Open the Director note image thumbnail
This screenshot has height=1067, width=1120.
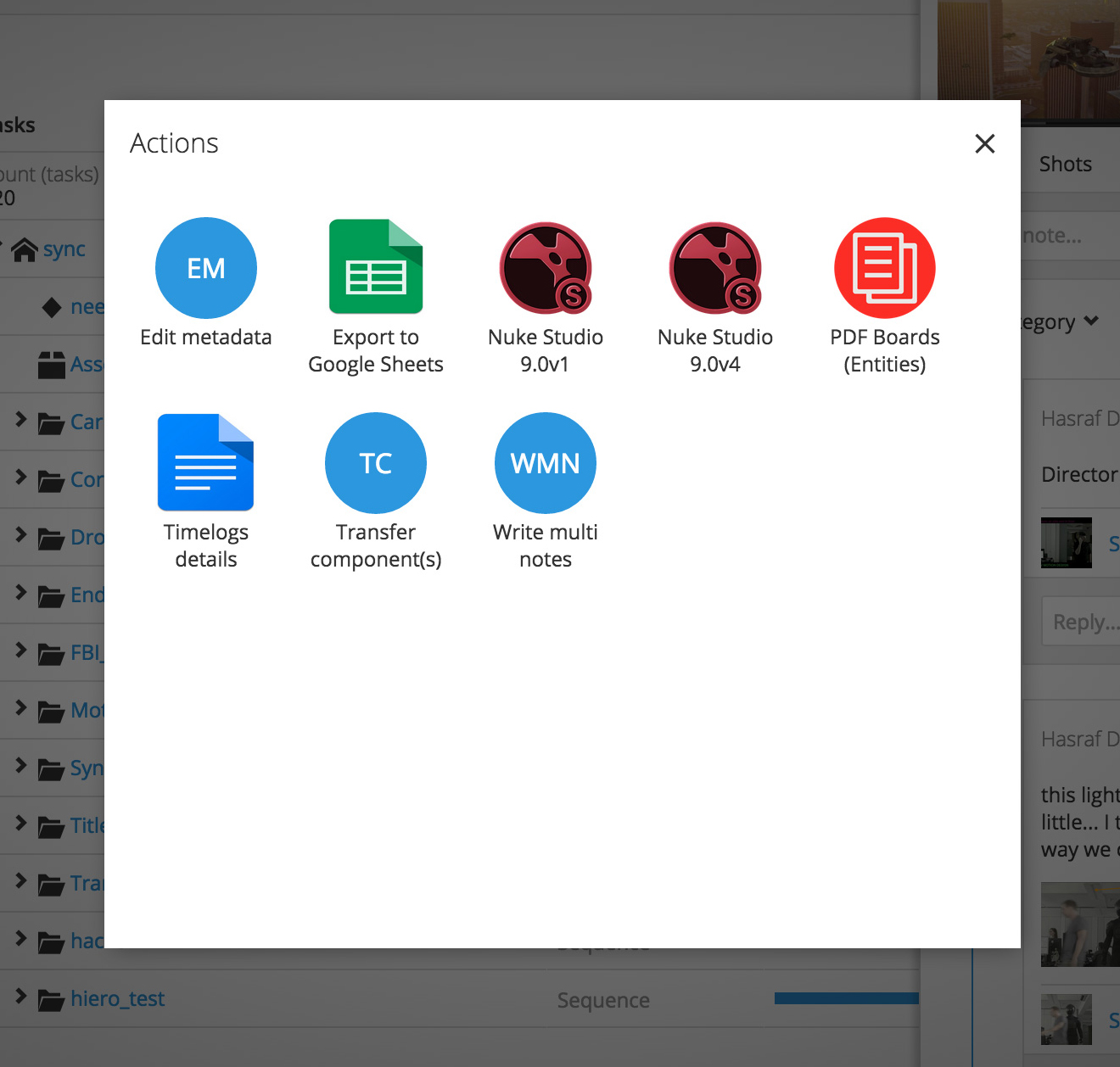click(1067, 543)
